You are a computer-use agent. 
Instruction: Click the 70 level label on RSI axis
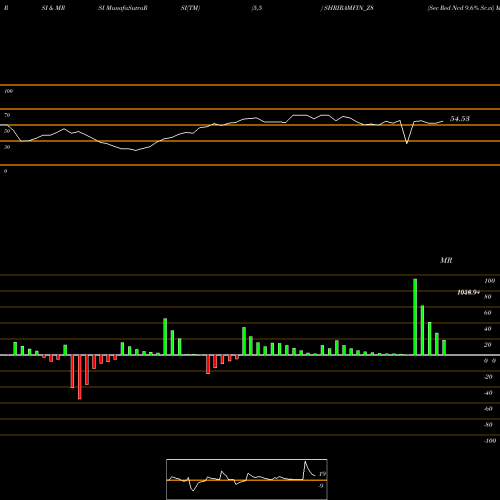coord(7,115)
